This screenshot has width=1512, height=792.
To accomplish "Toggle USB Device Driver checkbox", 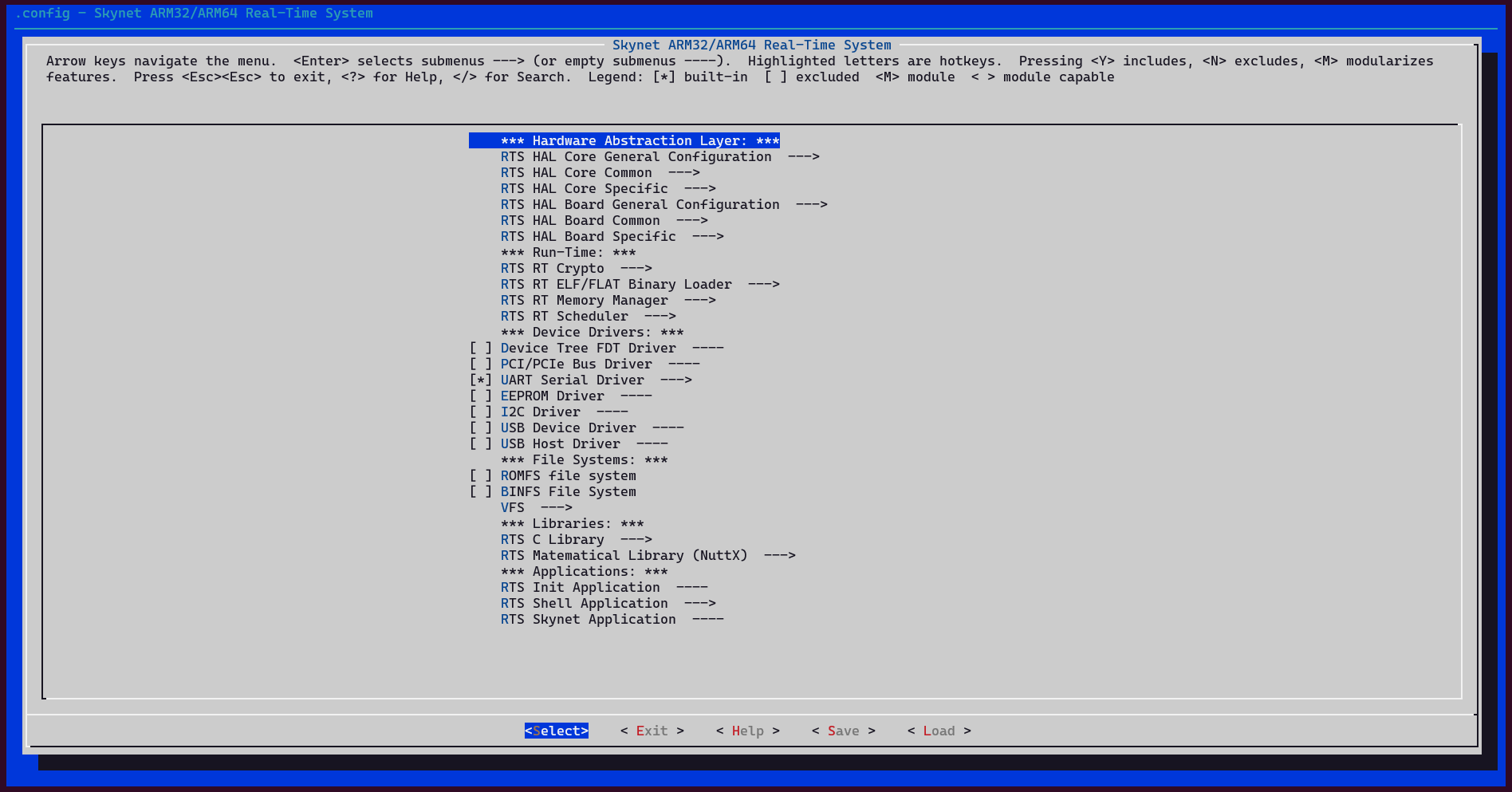I will (x=481, y=428).
